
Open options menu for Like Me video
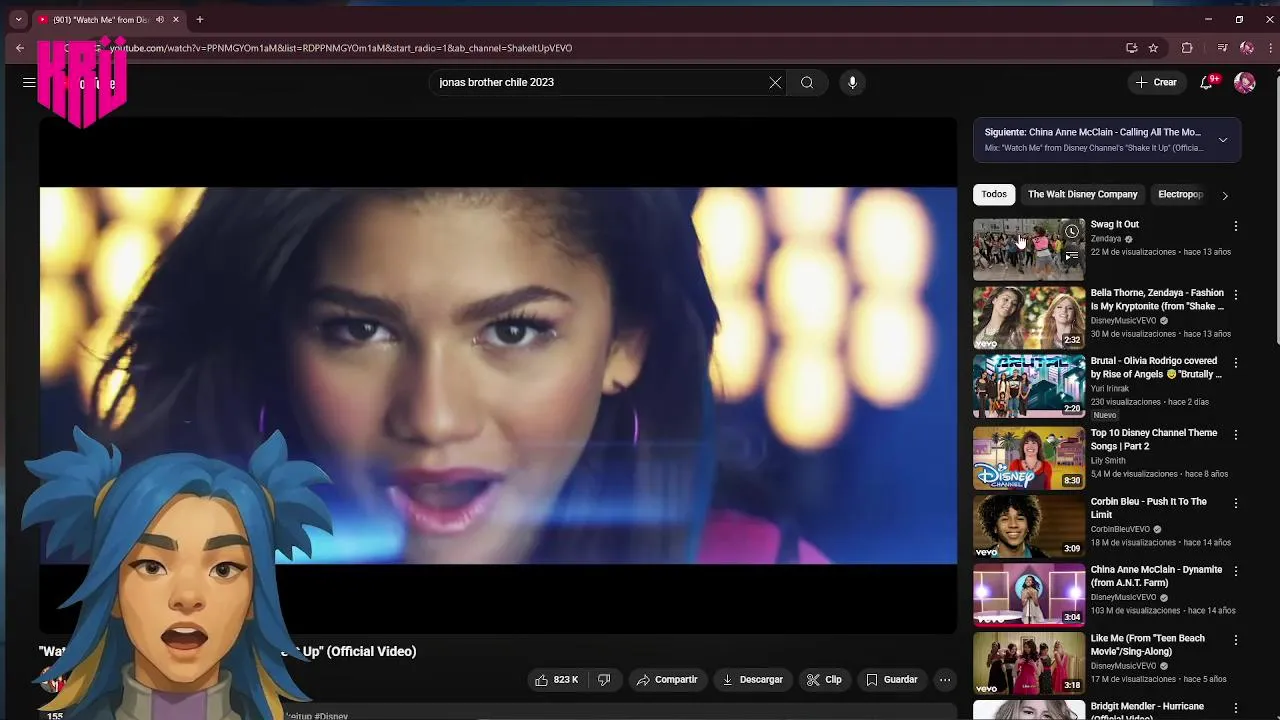coord(1236,640)
